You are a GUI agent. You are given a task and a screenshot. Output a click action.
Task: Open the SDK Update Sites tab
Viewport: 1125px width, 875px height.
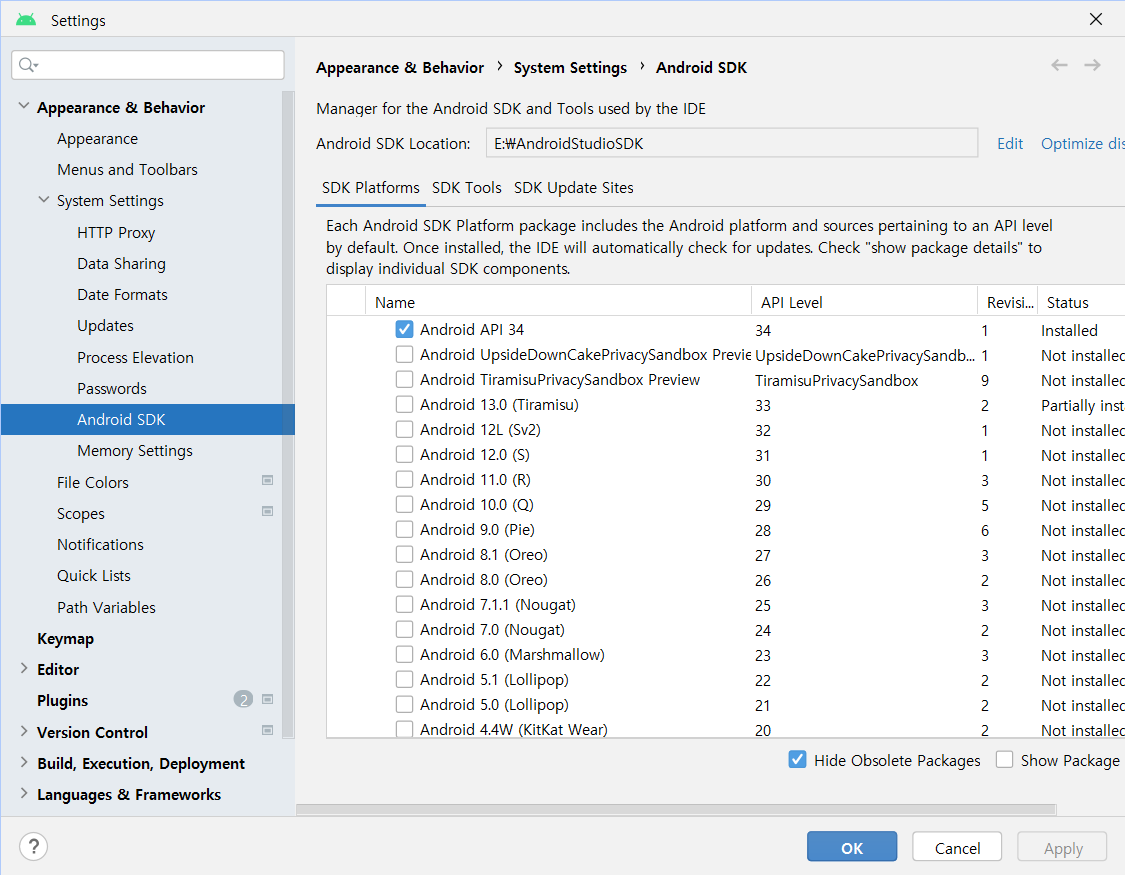click(573, 188)
